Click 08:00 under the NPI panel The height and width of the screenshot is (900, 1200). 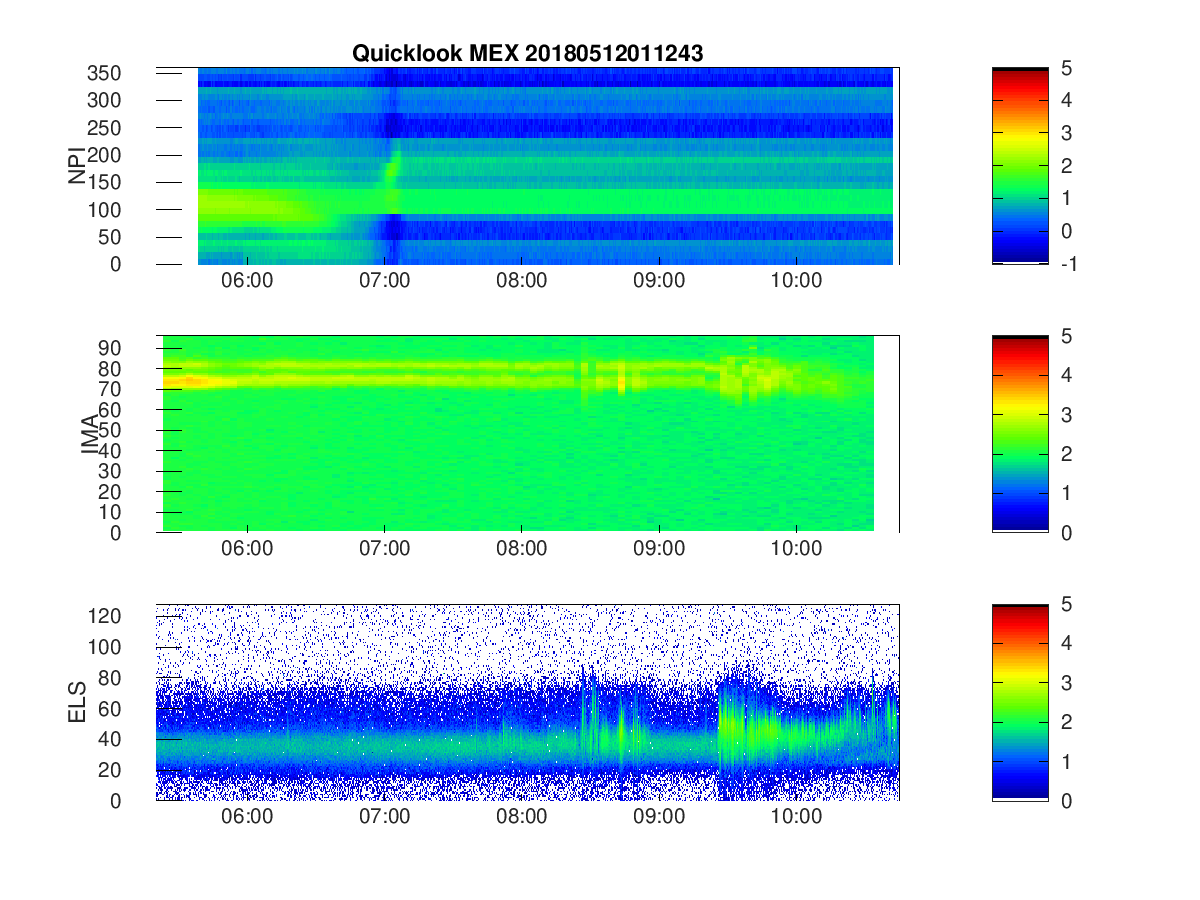[x=522, y=281]
